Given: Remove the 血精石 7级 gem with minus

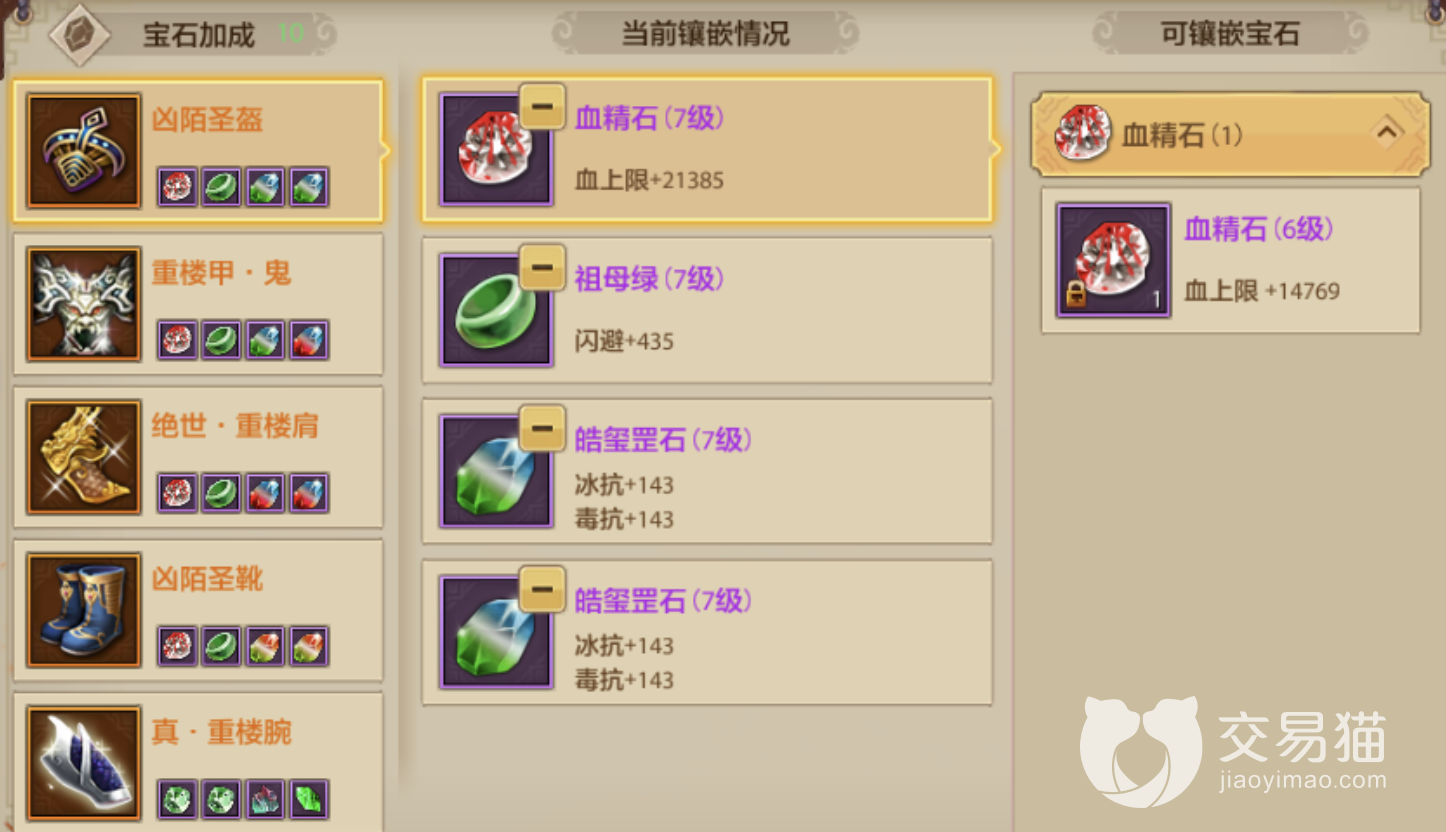Looking at the screenshot, I should 542,106.
